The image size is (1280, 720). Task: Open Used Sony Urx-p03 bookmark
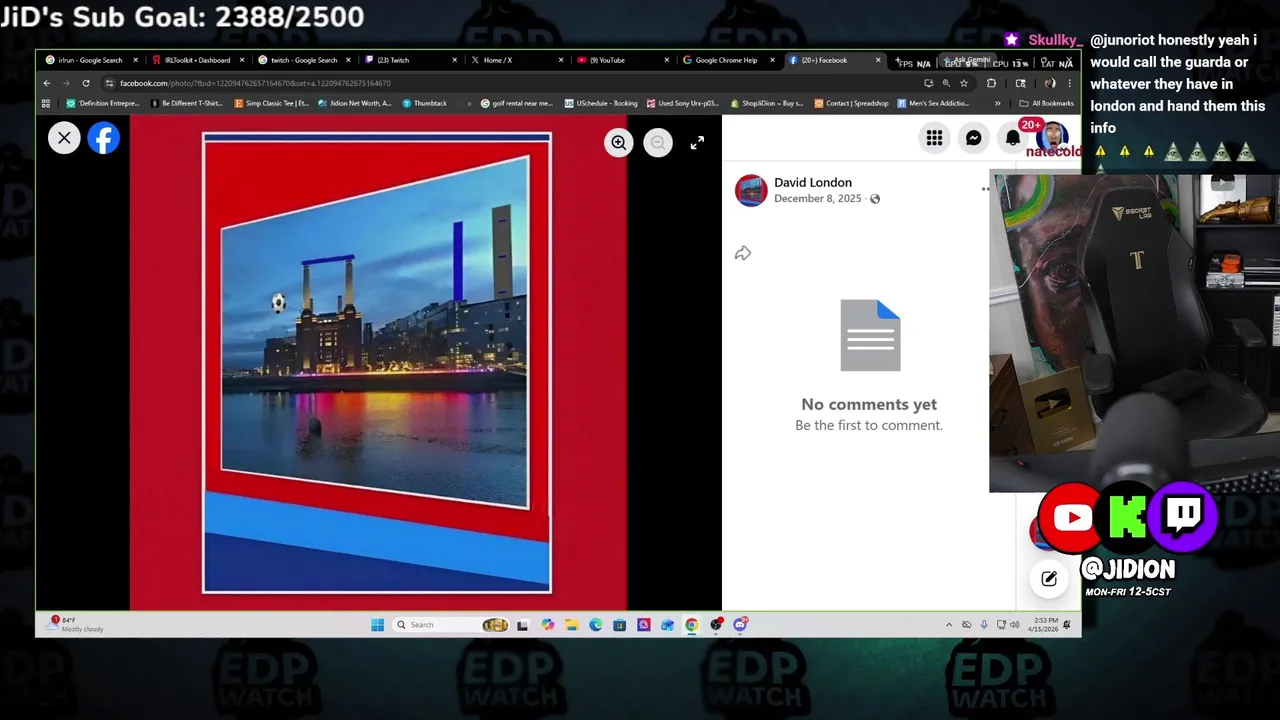[x=683, y=103]
